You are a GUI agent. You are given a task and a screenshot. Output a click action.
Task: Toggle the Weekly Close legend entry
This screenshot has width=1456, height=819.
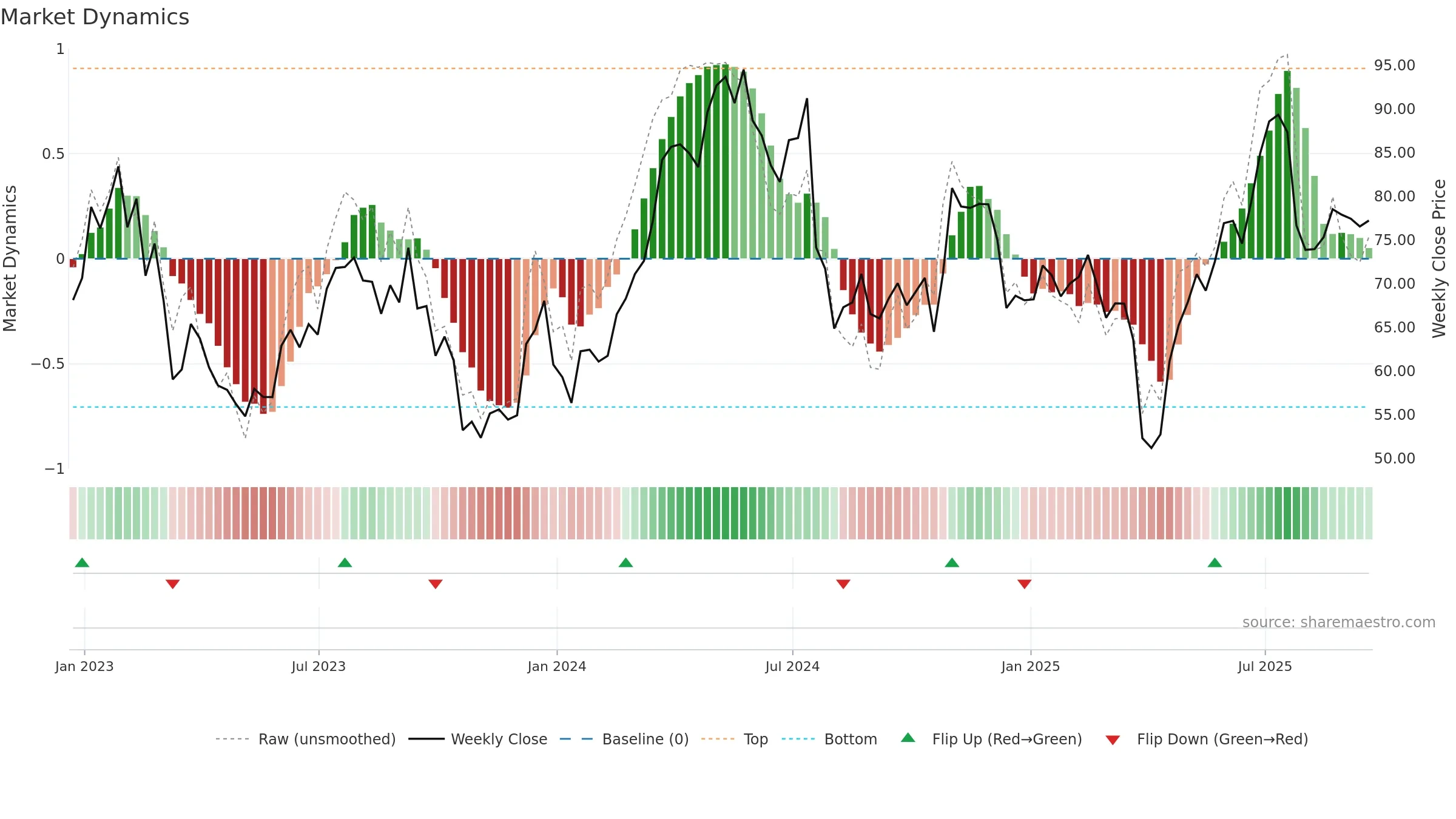478,739
